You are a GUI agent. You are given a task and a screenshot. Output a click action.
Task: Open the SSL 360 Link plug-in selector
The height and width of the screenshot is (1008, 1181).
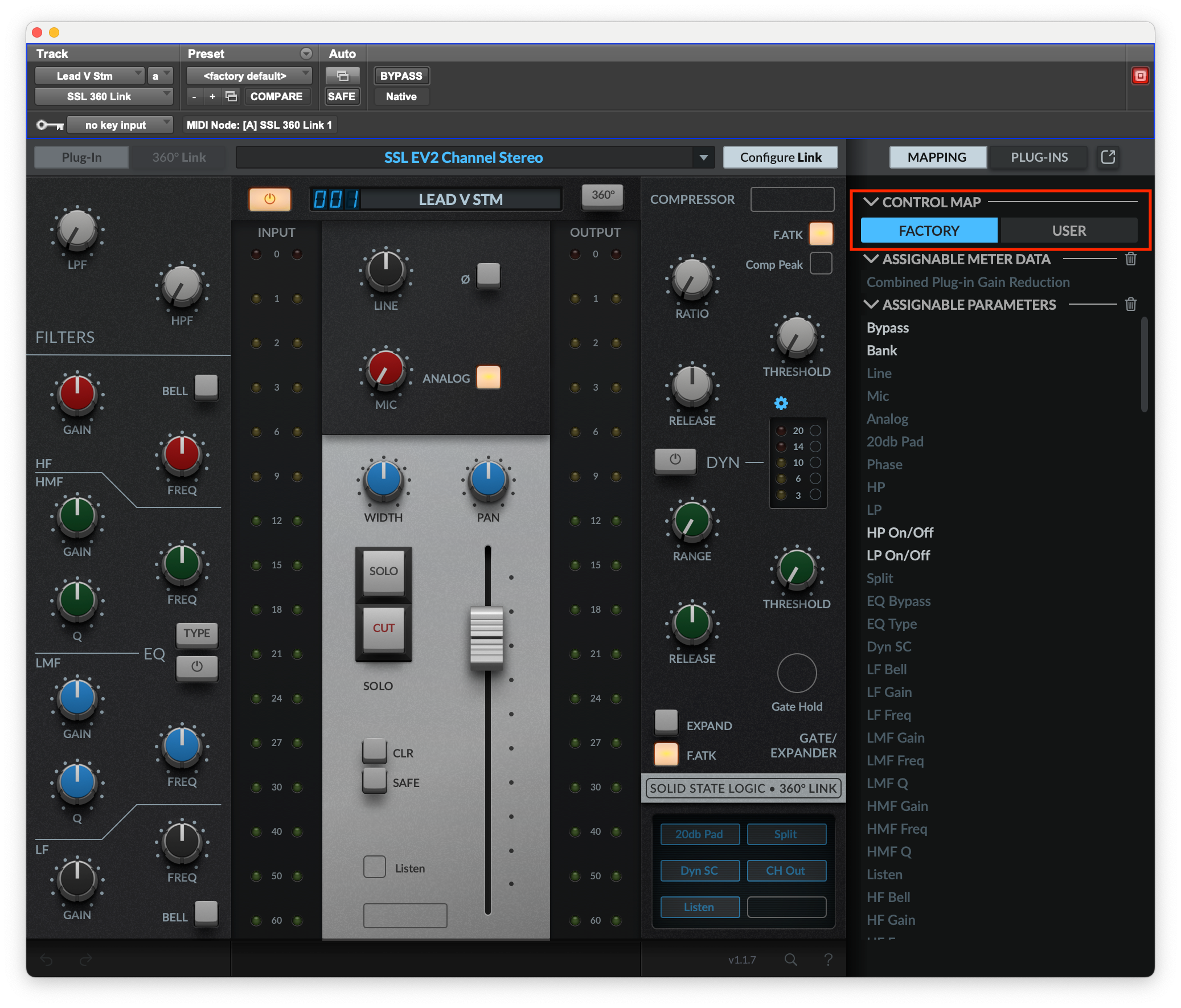[x=104, y=96]
